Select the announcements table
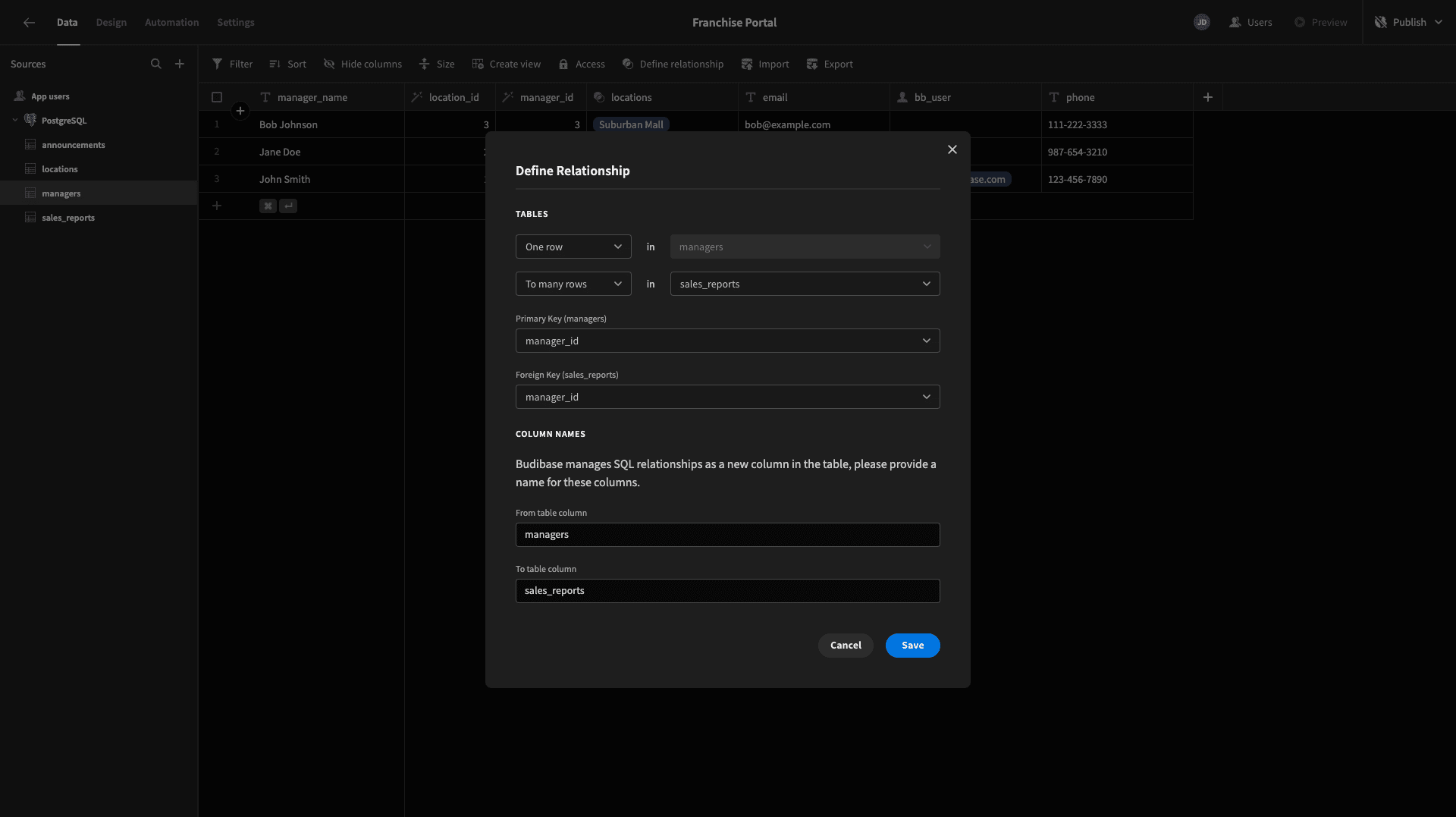Screen dimensions: 1456x817 (99, 144)
